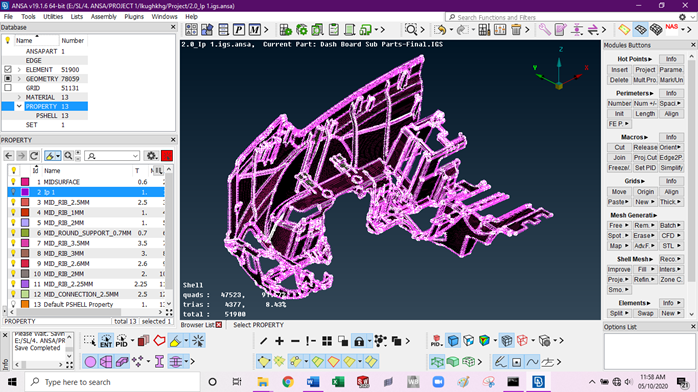698x392 pixels.
Task: Toggle visibility bulb for MIDSURFACE property
Action: click(x=13, y=182)
